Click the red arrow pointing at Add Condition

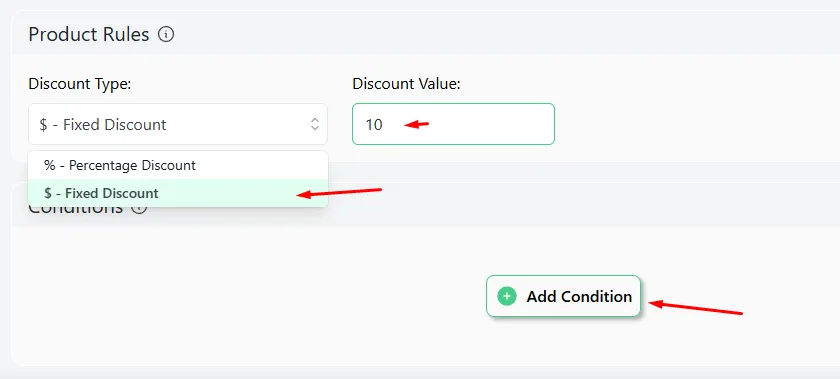tap(695, 308)
